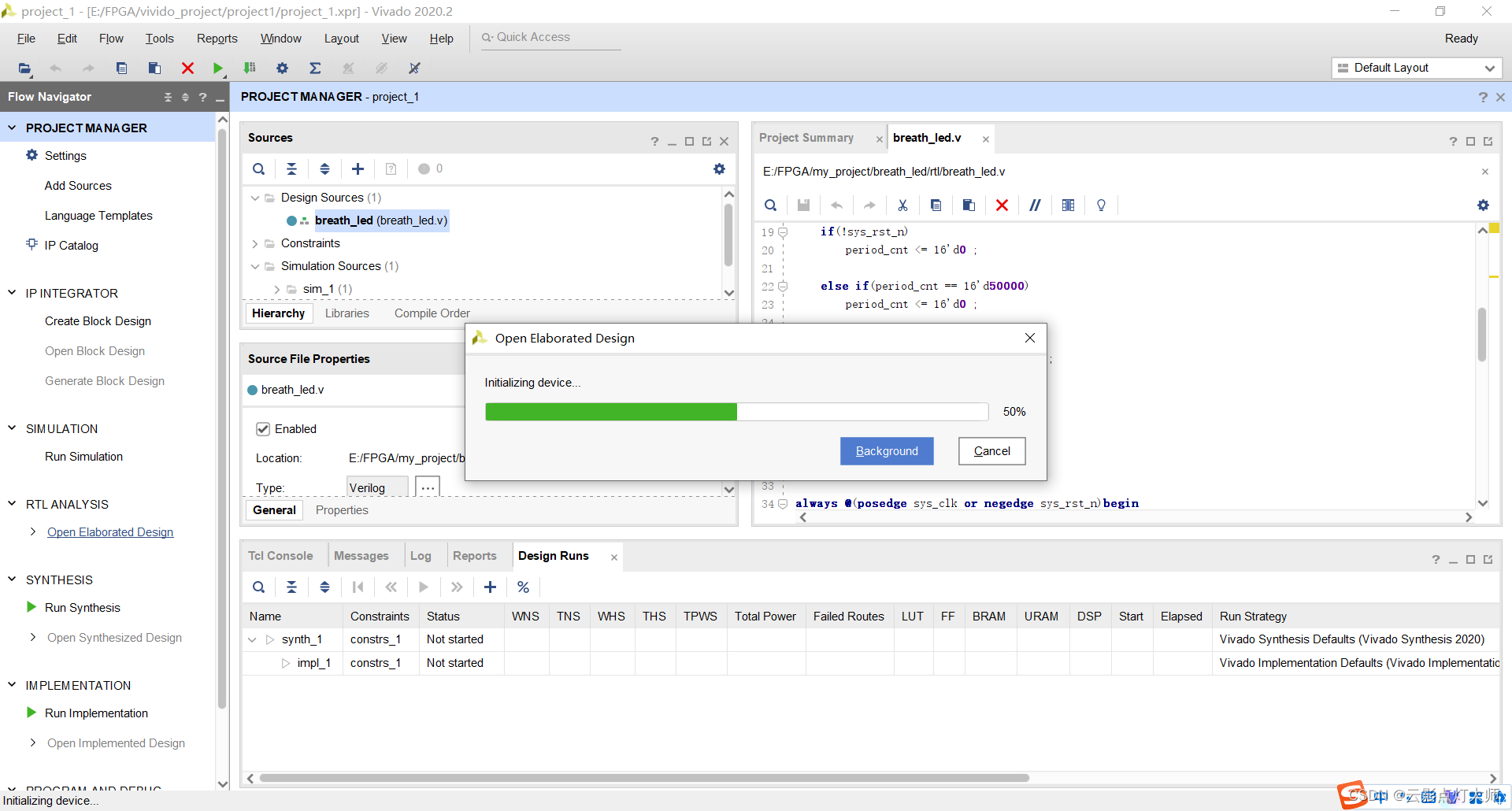1512x811 pixels.
Task: Click the Quick Access search field
Action: [551, 37]
